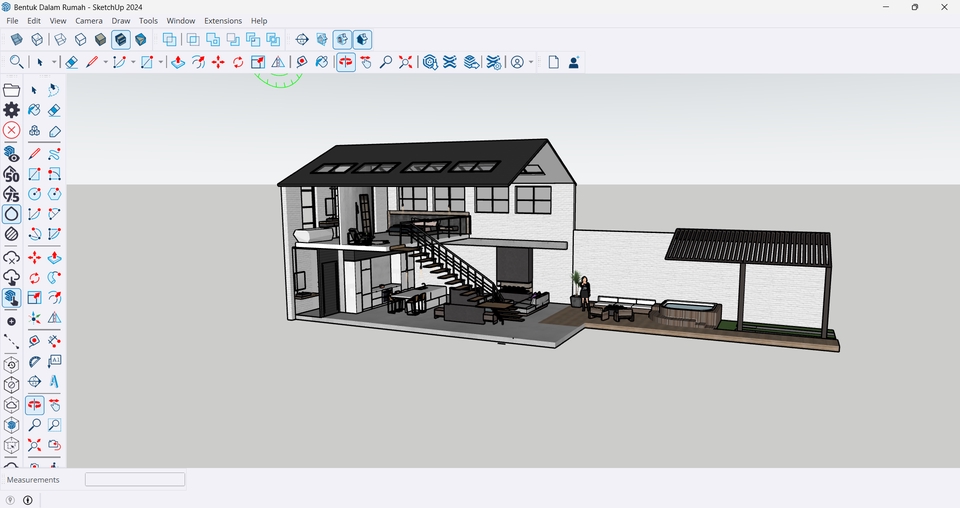Activate the Pan hand tool in top toolbar
960x508 pixels.
(366, 62)
